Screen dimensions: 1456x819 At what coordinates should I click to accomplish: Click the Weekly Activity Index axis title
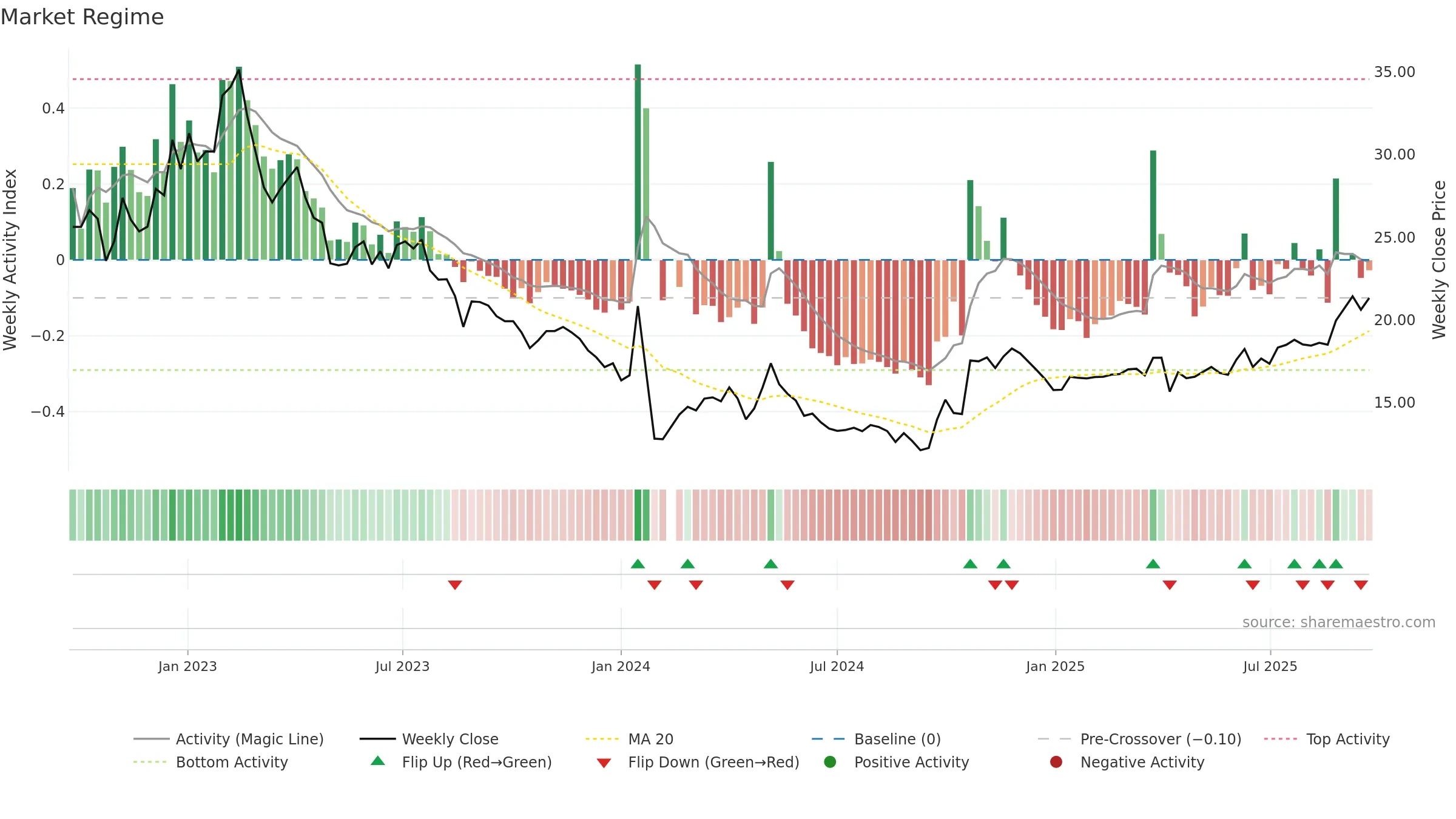click(10, 260)
